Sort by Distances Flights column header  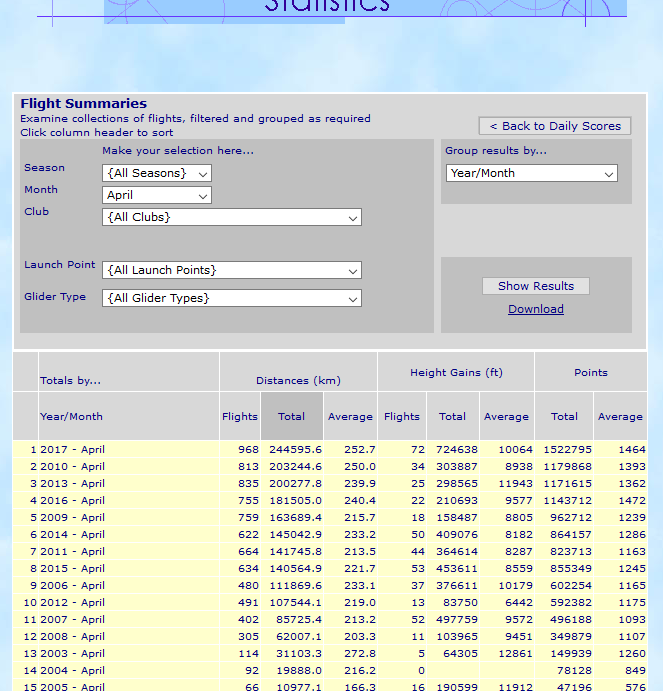(x=240, y=417)
